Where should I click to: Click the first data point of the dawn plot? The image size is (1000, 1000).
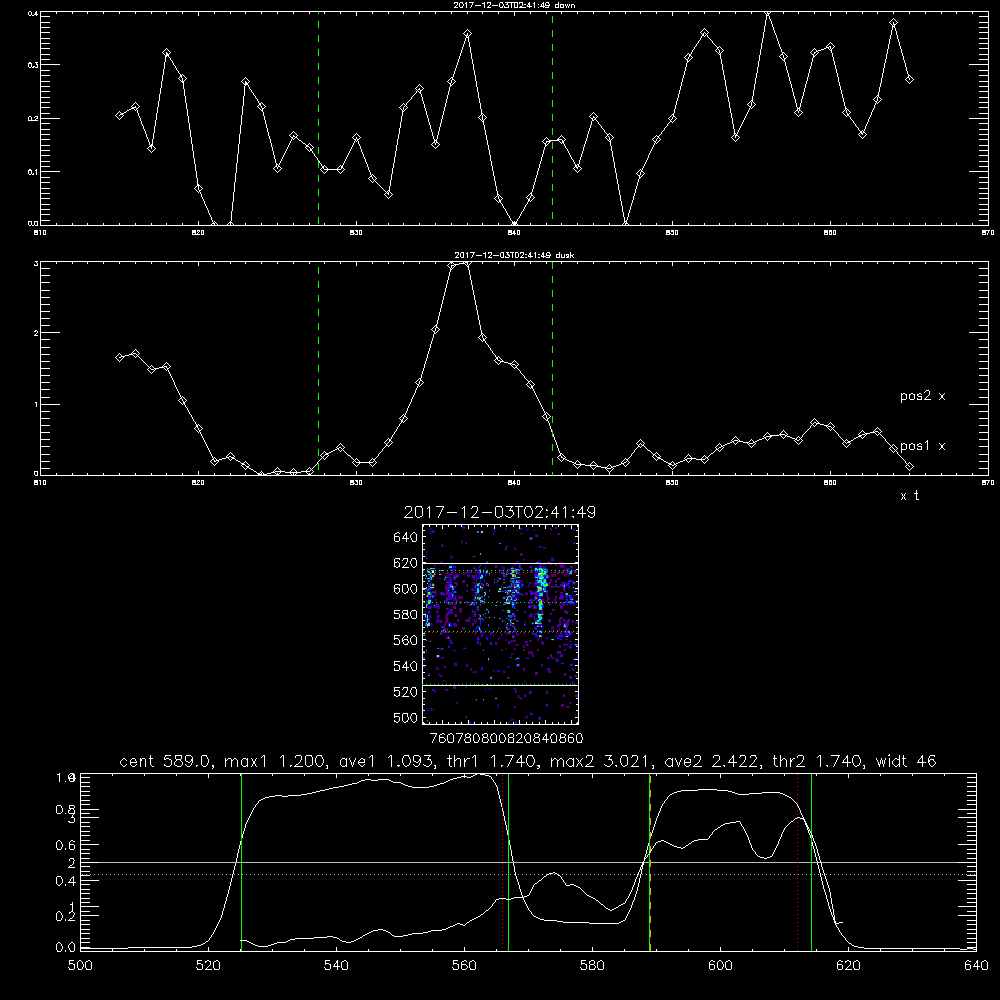click(x=119, y=115)
